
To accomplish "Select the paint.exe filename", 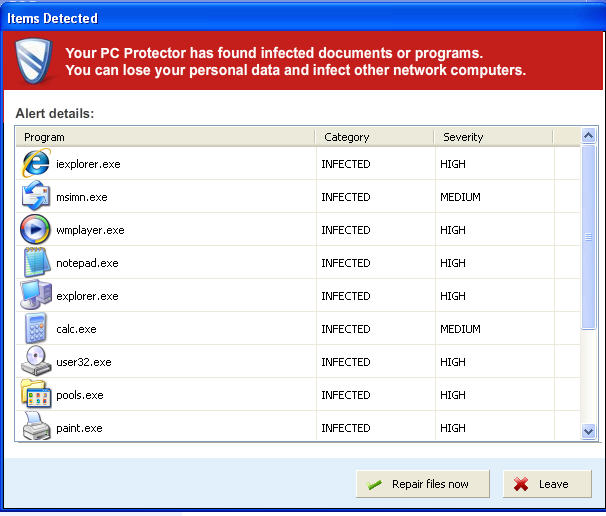I will (x=79, y=428).
